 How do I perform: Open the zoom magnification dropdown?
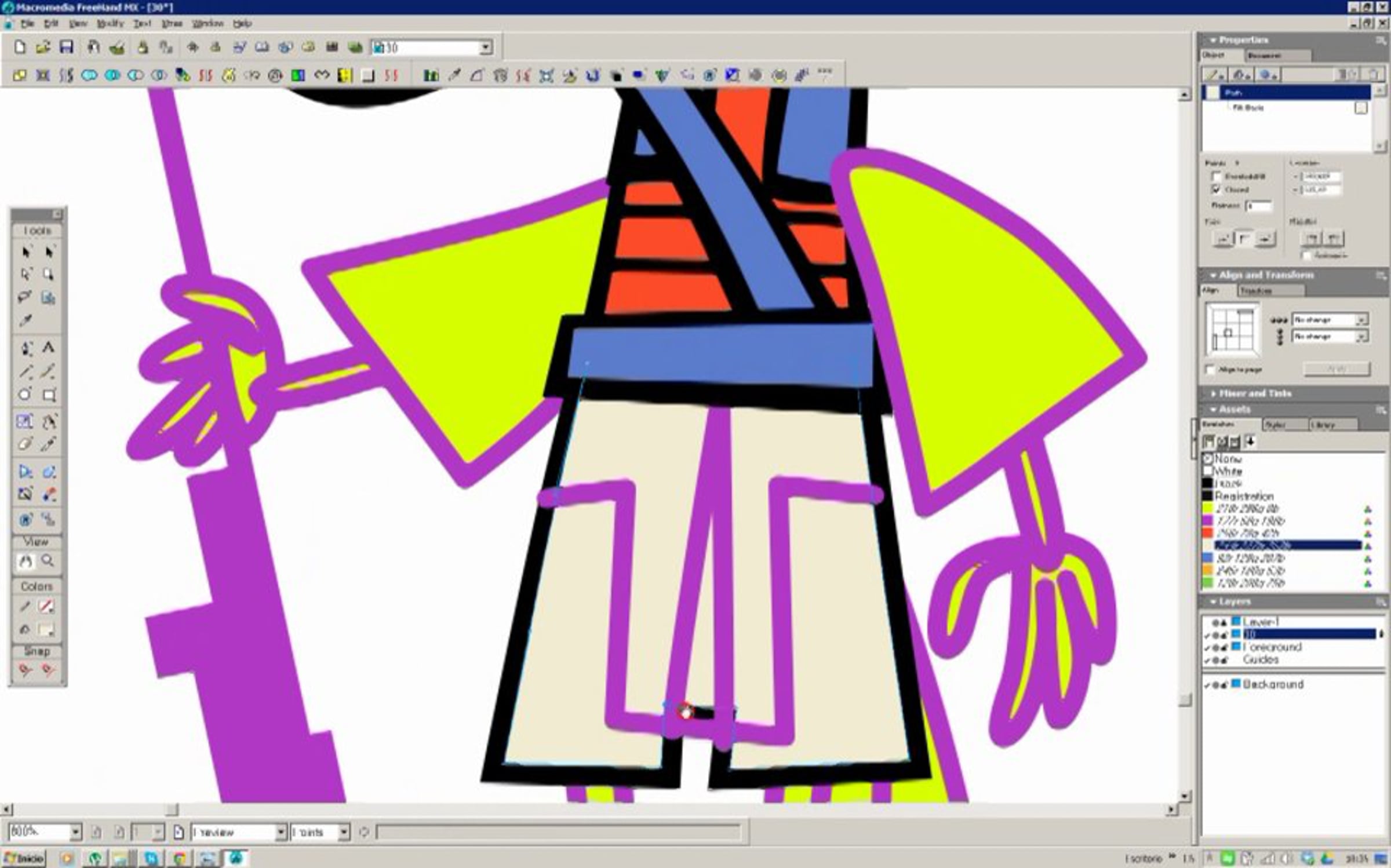tap(76, 832)
